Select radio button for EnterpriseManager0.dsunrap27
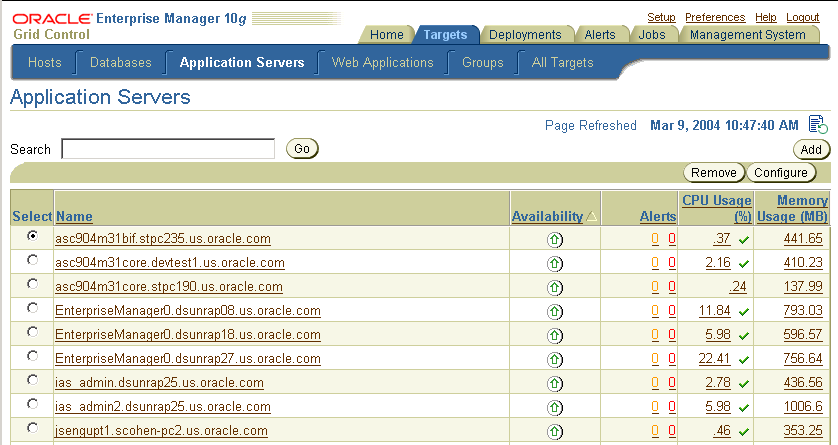This screenshot has height=445, width=838. [x=33, y=356]
